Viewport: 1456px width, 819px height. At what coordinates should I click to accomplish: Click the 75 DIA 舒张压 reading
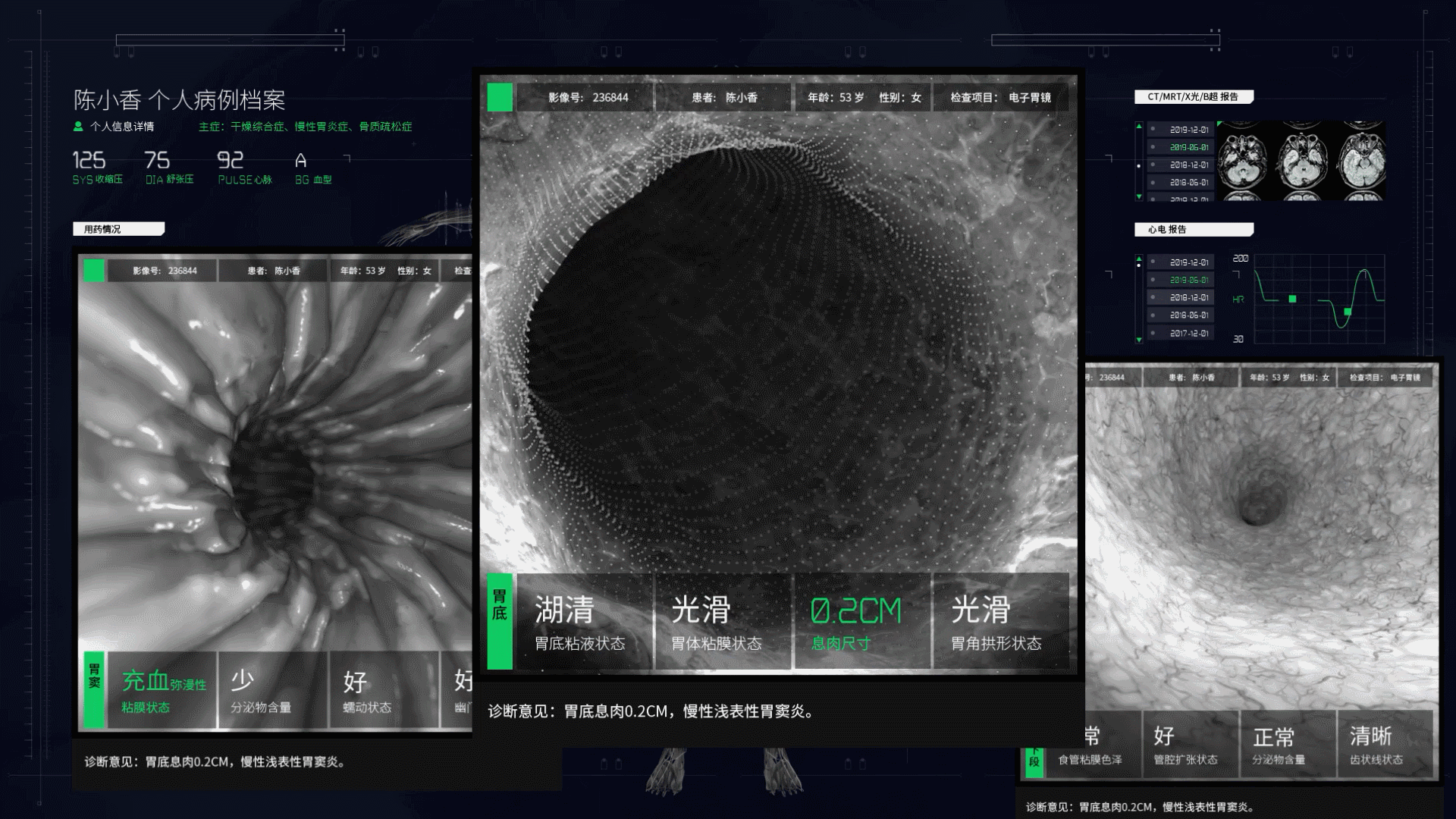169,168
